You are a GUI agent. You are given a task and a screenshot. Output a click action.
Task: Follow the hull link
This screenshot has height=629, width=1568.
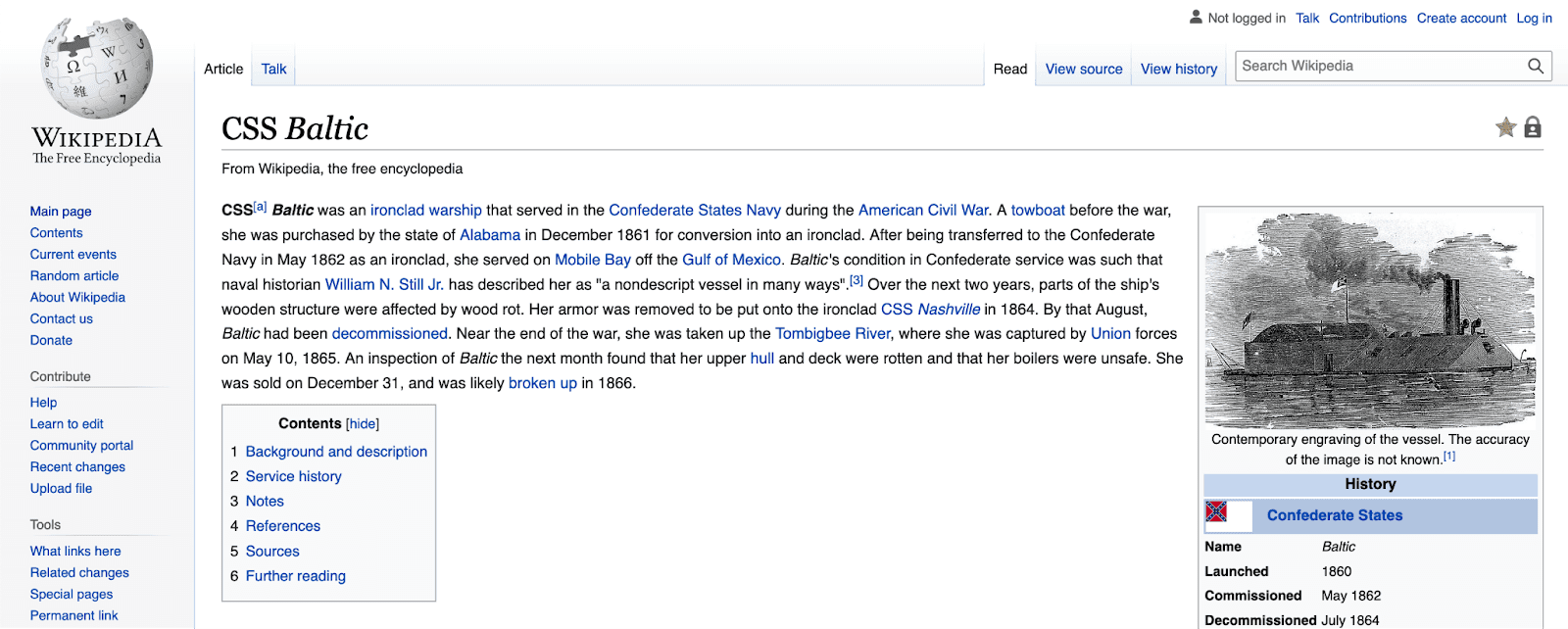click(x=762, y=359)
